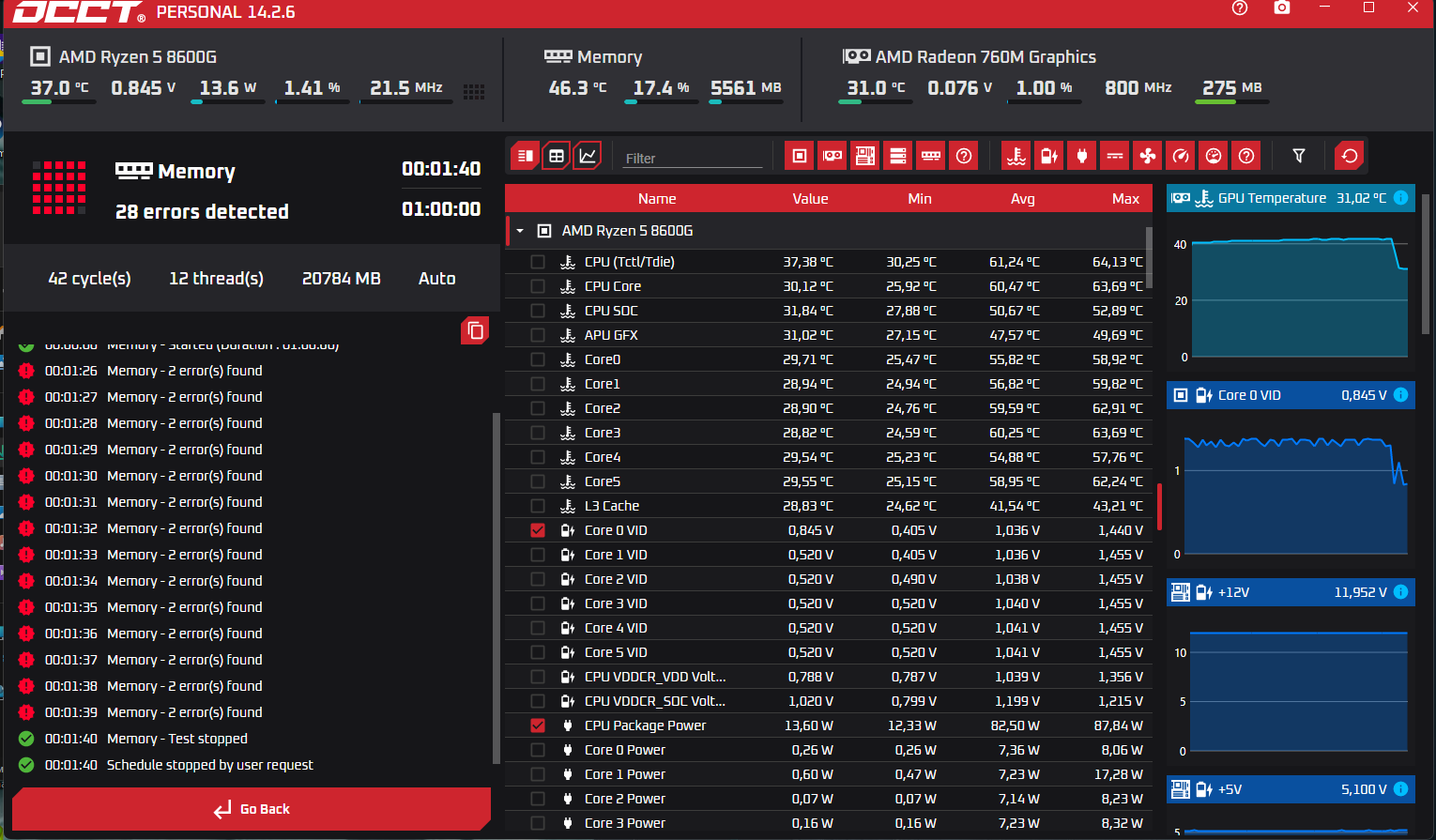Uncheck the CPU Package Power checkbox
Viewport: 1436px width, 840px height.
tap(538, 725)
